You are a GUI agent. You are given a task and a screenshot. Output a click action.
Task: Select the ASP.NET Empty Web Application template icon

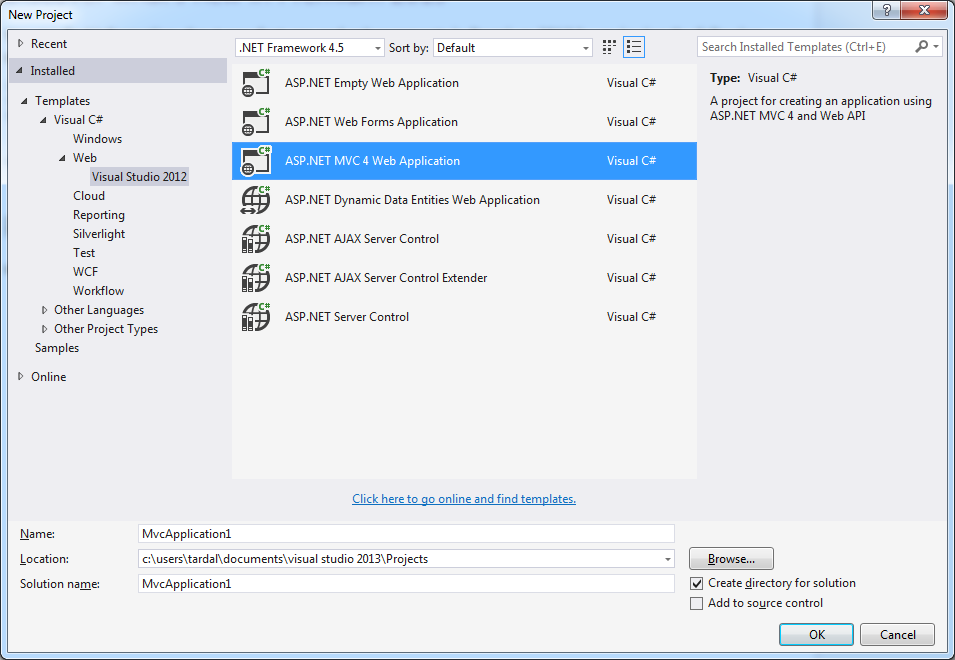coord(256,83)
